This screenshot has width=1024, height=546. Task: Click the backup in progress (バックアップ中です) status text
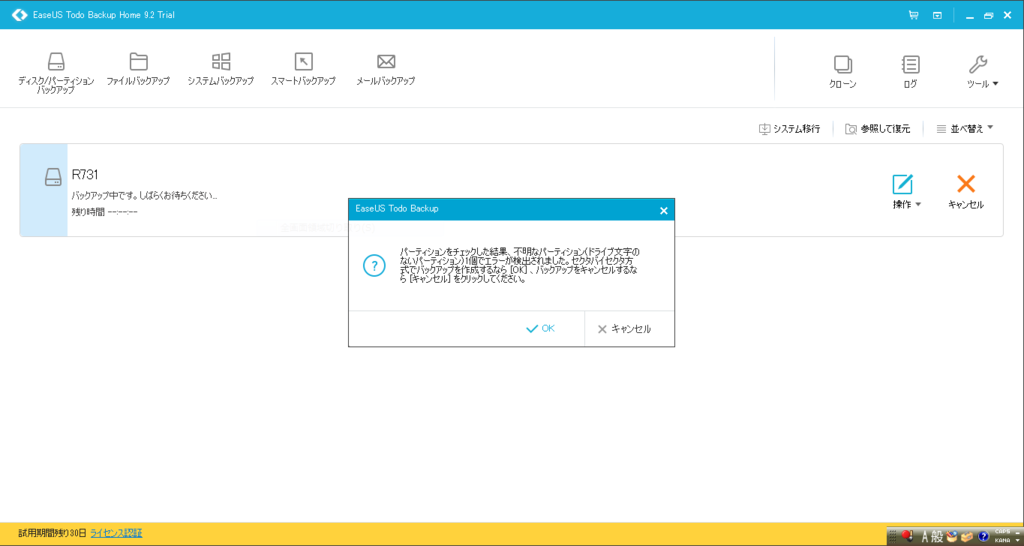(x=144, y=196)
